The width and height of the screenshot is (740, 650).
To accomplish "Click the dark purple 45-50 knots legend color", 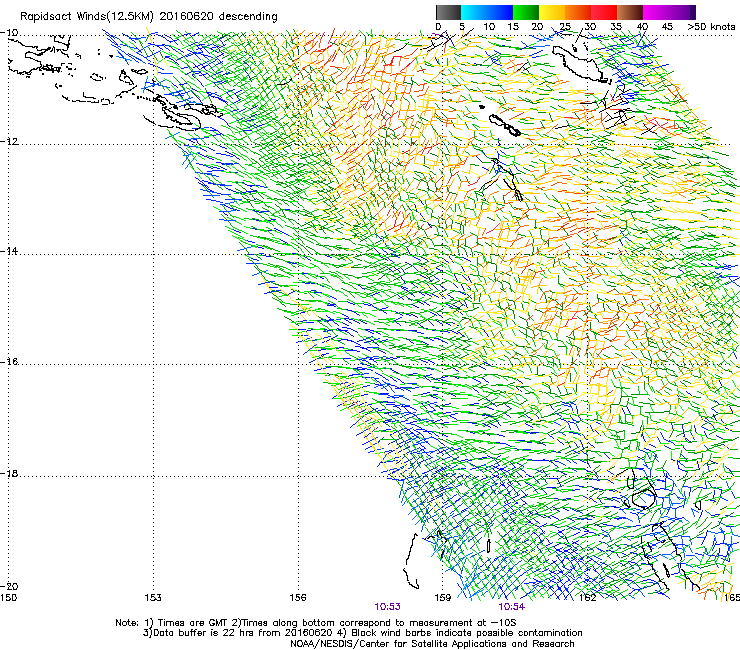I will click(x=682, y=12).
